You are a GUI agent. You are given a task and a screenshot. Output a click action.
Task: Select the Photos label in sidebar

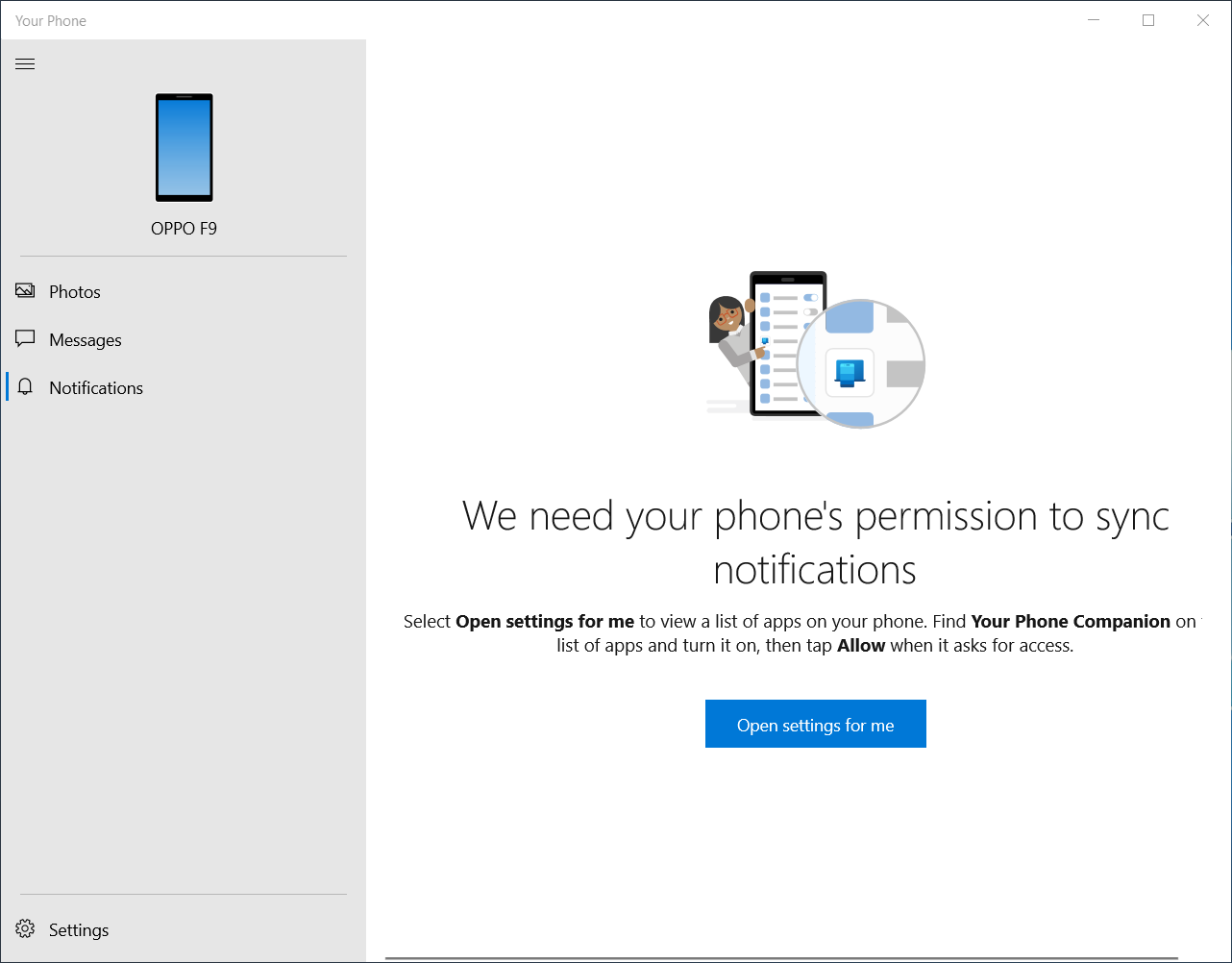(x=75, y=292)
